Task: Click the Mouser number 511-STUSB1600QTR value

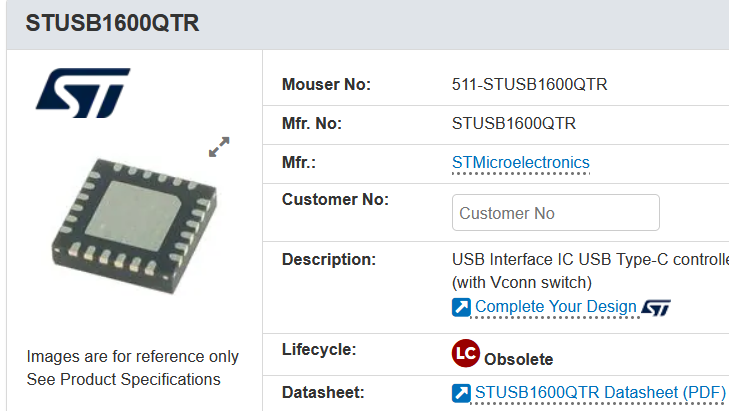Action: pyautogui.click(x=529, y=85)
